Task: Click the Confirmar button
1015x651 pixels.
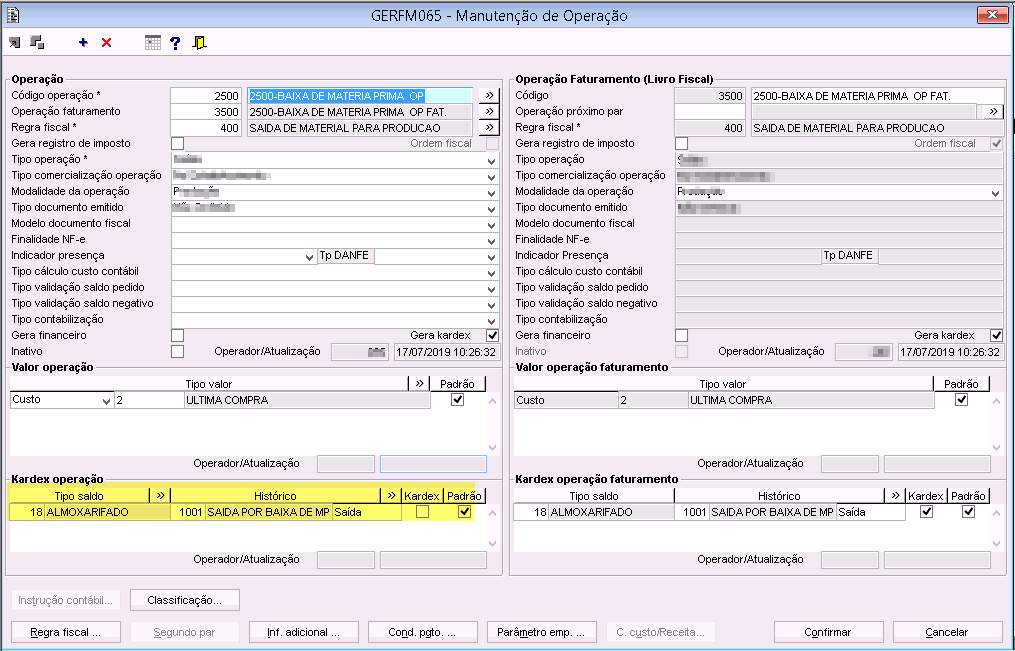Action: 829,632
